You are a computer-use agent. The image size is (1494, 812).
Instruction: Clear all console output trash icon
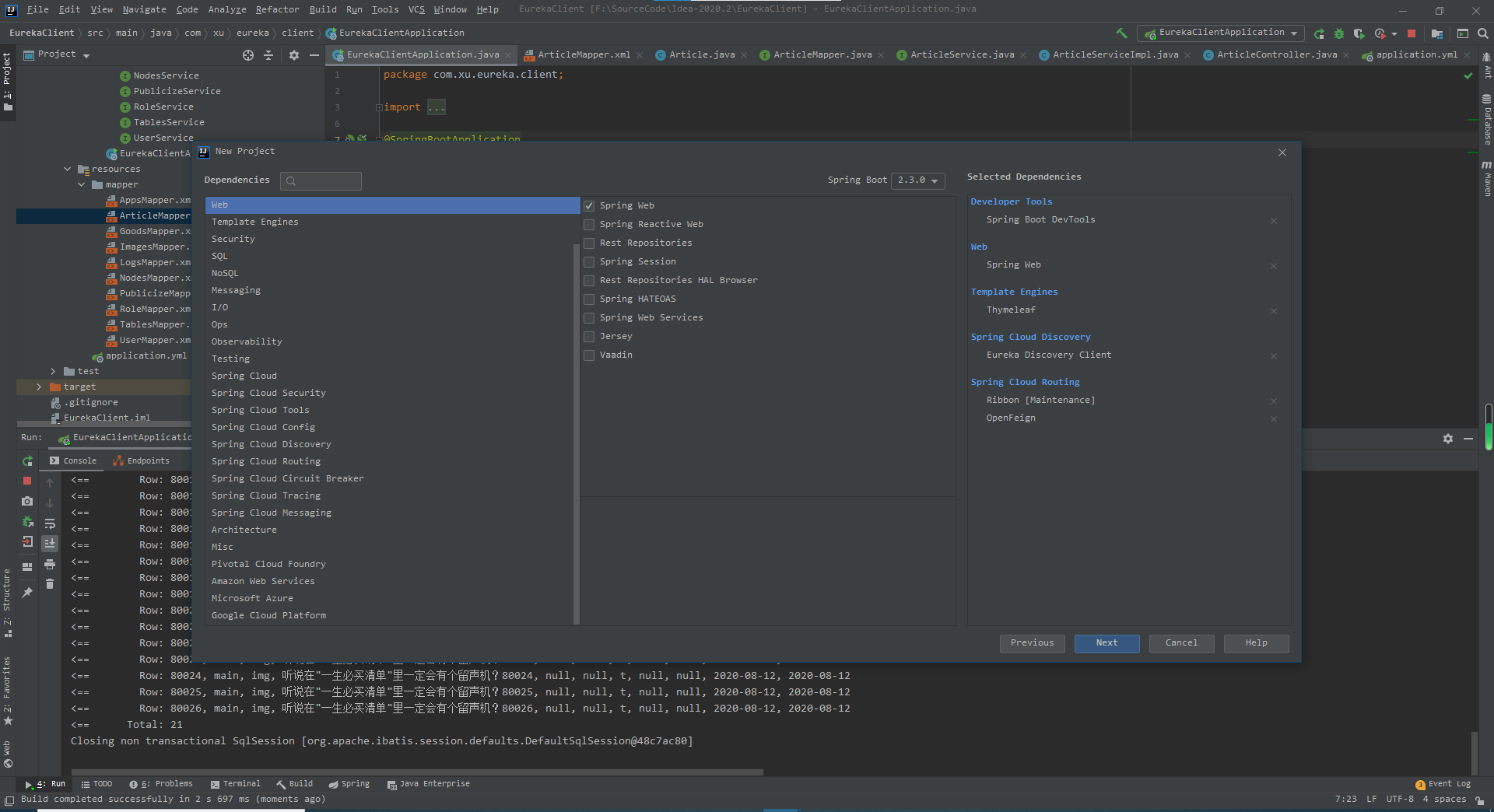[50, 584]
